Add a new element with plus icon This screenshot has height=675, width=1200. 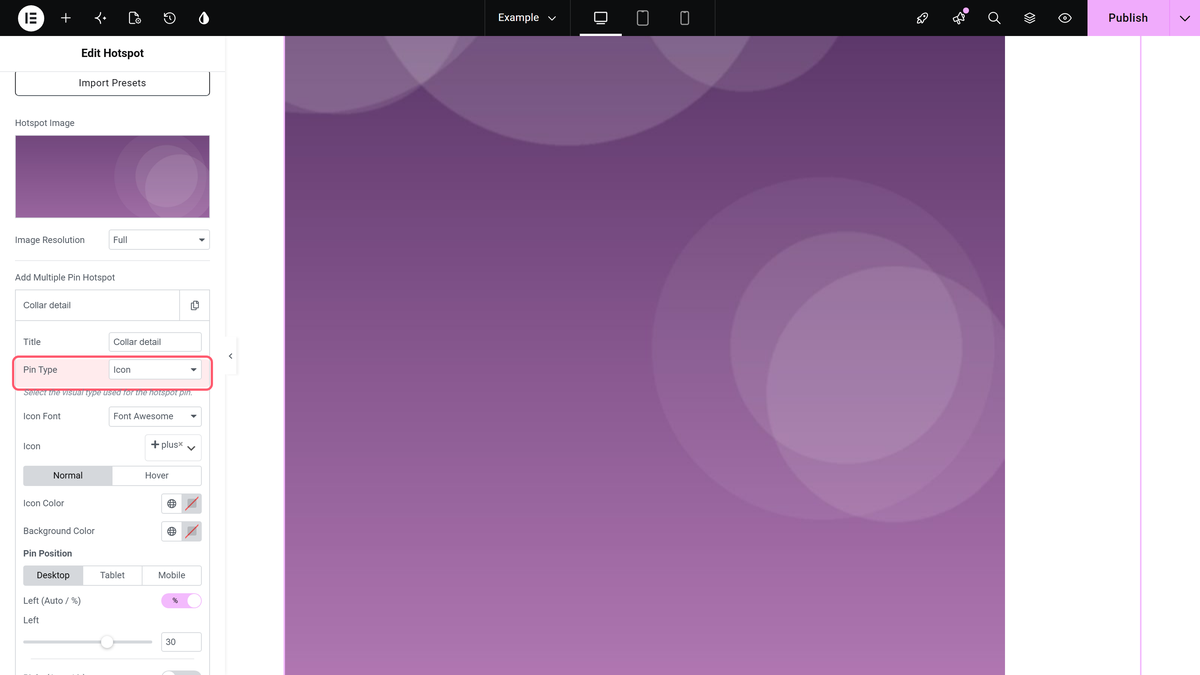66,18
